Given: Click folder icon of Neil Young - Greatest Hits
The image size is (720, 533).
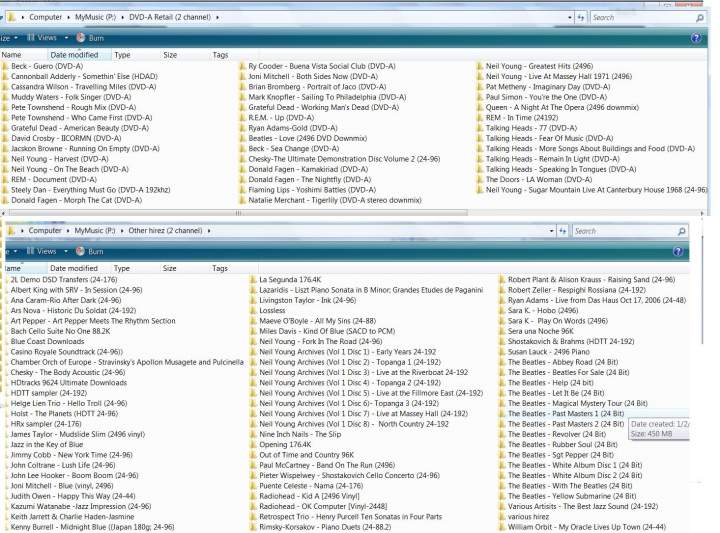Looking at the screenshot, I should click(x=480, y=66).
